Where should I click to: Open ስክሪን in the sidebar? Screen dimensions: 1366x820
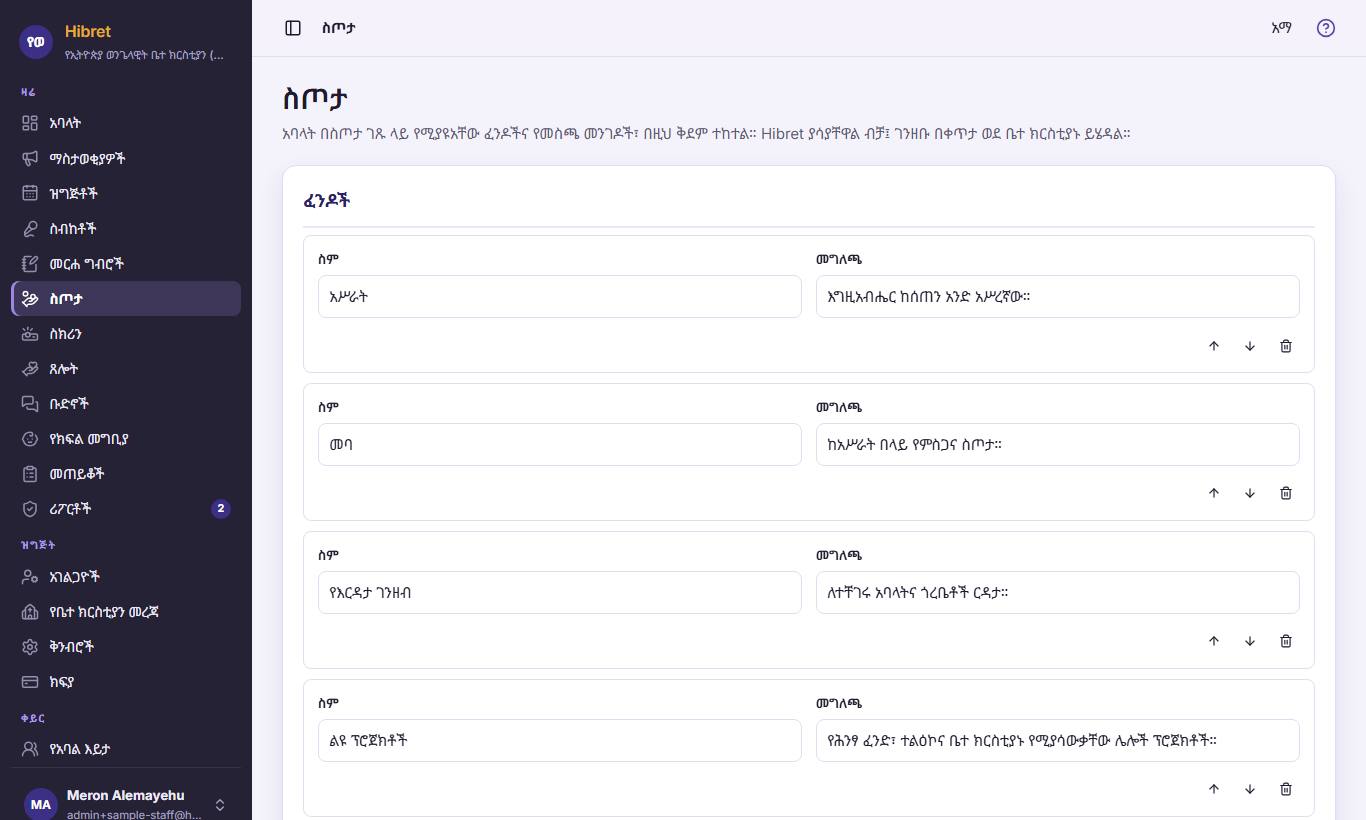126,333
